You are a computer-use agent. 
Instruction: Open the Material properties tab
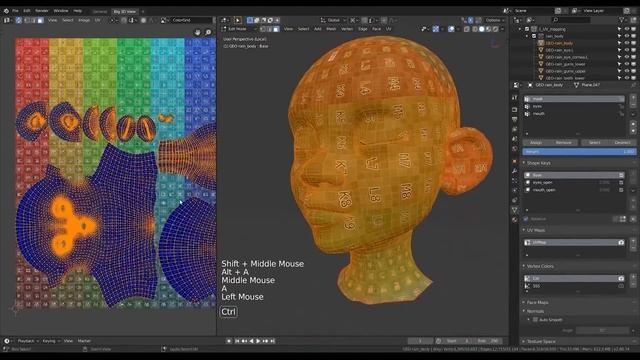(515, 220)
